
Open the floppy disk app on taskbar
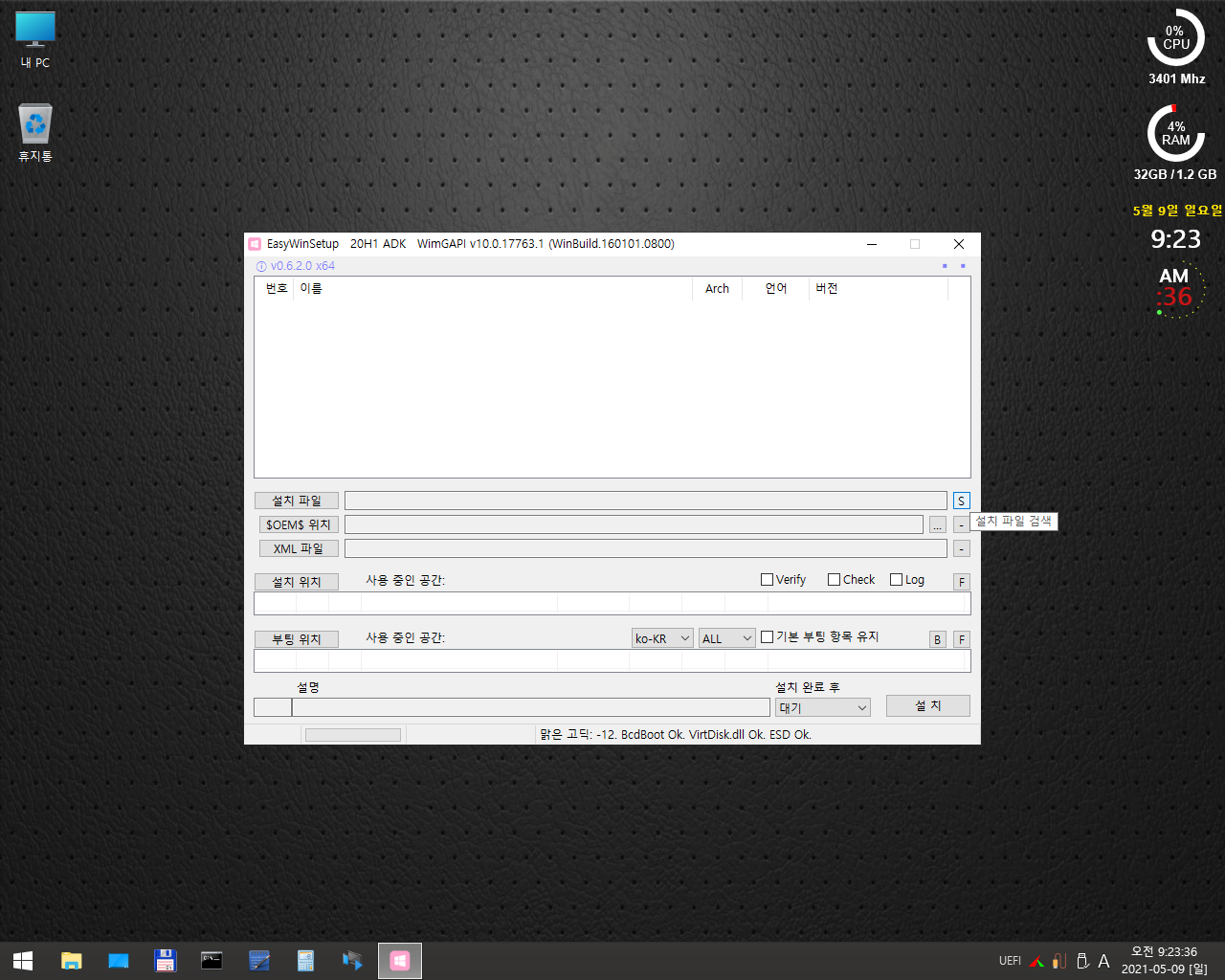pyautogui.click(x=165, y=961)
